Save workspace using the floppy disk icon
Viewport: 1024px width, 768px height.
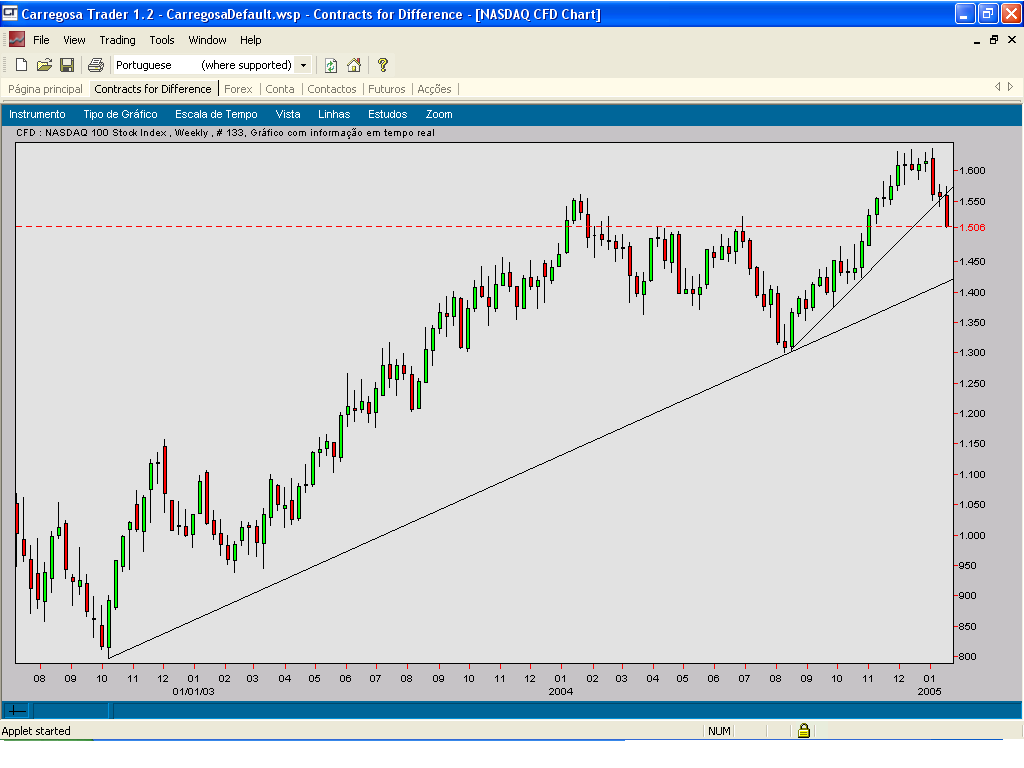67,65
